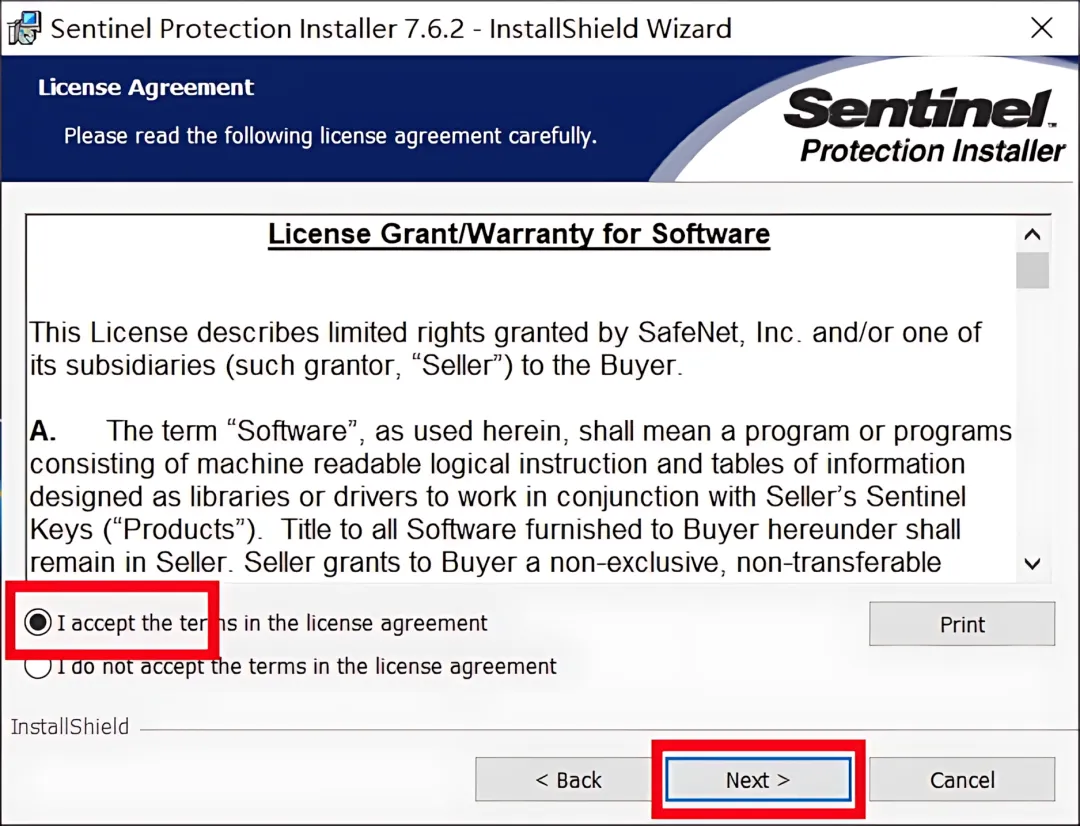Click the "This License describes" paragraph

(x=505, y=348)
